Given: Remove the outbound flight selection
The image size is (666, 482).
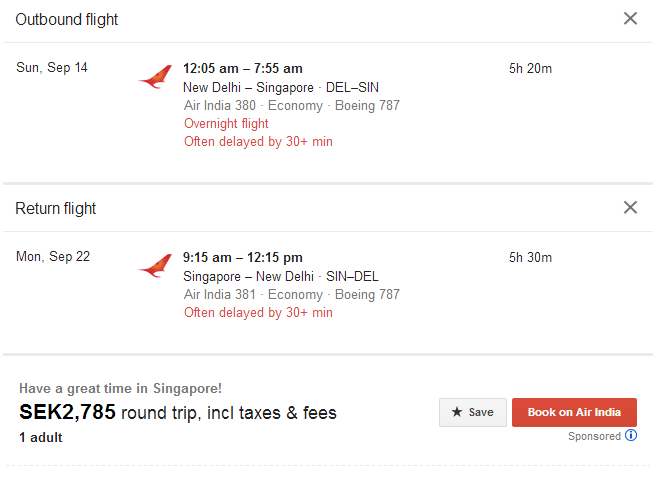Looking at the screenshot, I should click(x=630, y=18).
